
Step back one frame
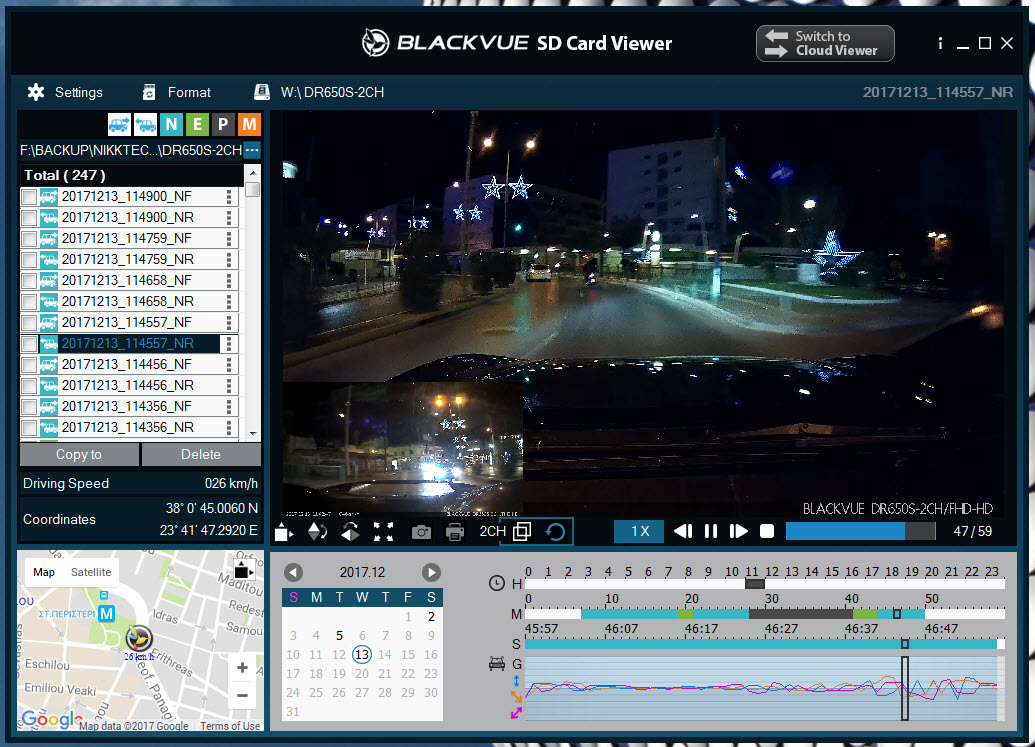click(683, 531)
